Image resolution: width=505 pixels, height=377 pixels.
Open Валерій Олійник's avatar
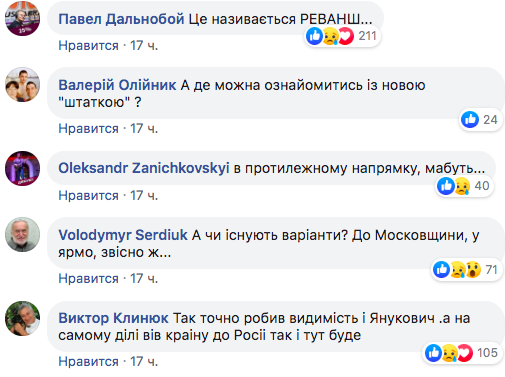(22, 84)
